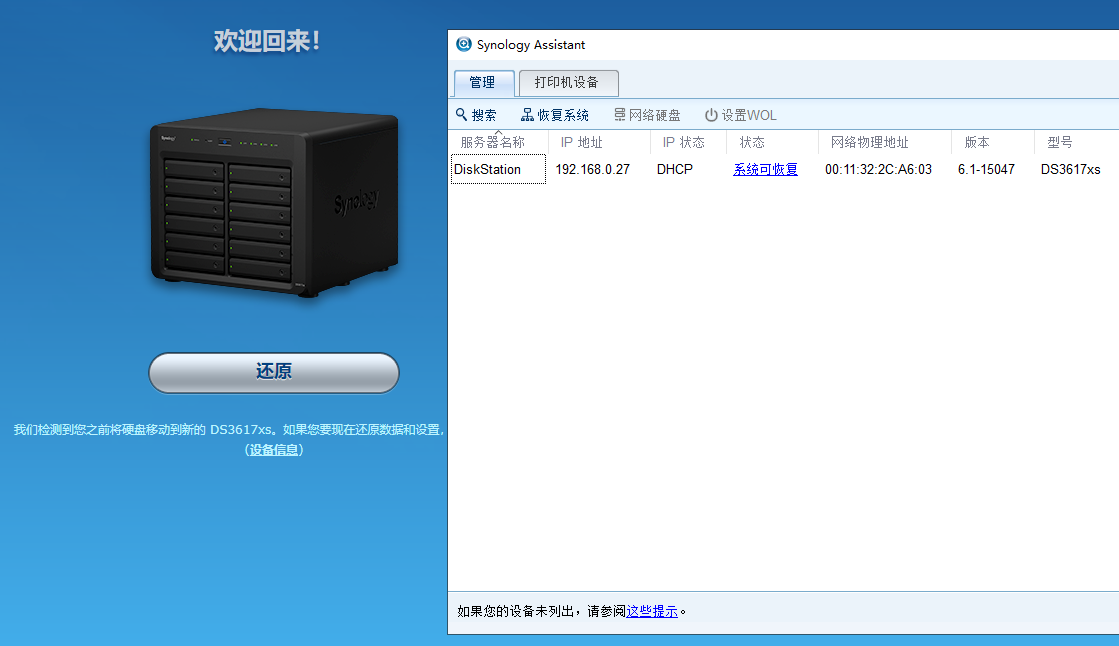Open the 打印机设备 tab
Viewport: 1119px width, 646px height.
click(568, 83)
